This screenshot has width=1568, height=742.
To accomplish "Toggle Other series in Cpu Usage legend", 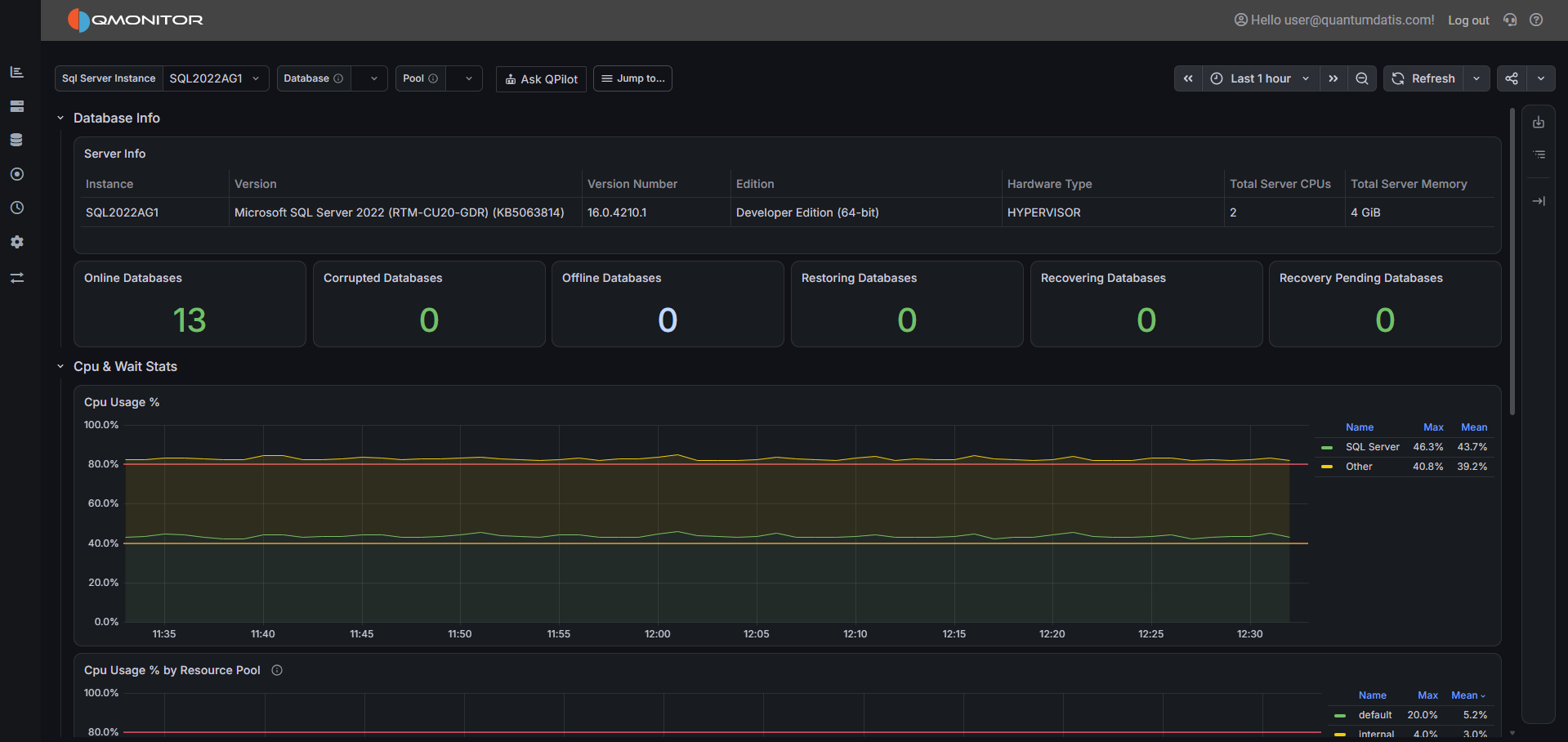I will coord(1359,467).
